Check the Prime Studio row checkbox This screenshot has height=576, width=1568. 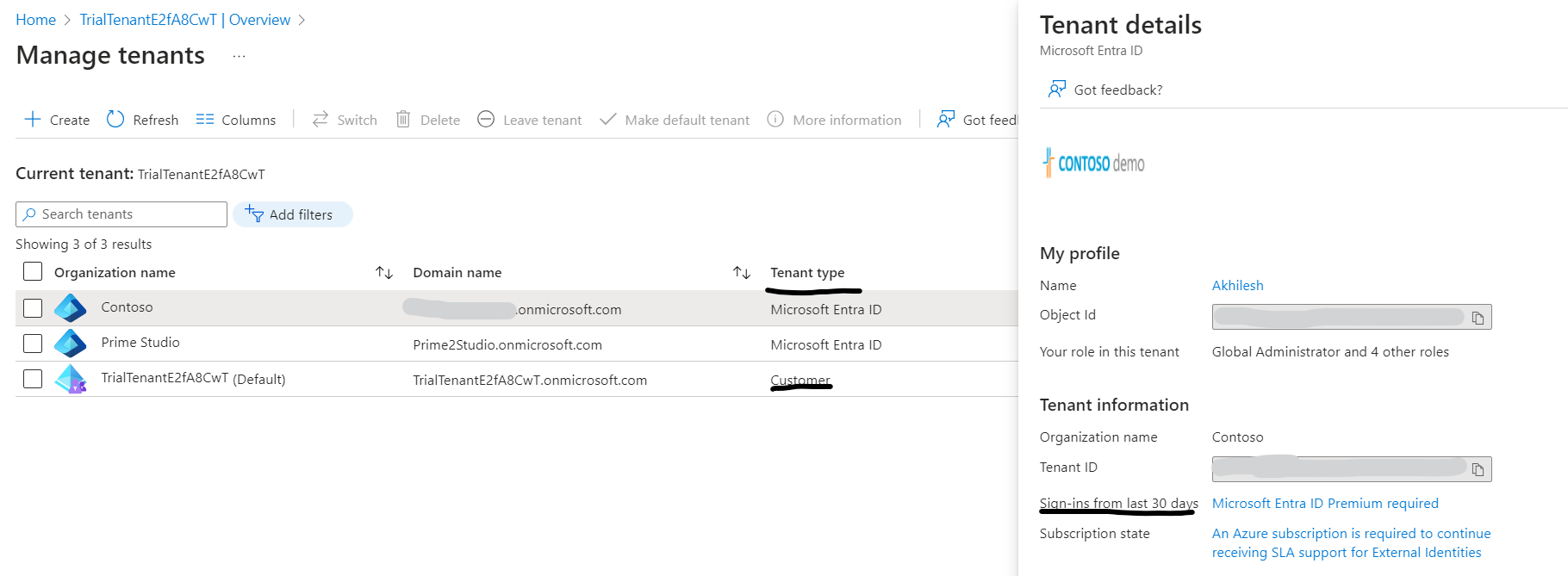point(33,344)
